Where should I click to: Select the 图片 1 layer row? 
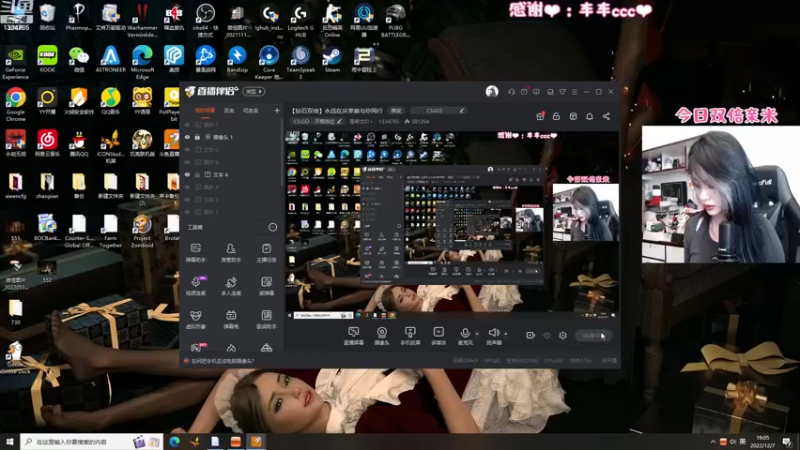(232, 212)
